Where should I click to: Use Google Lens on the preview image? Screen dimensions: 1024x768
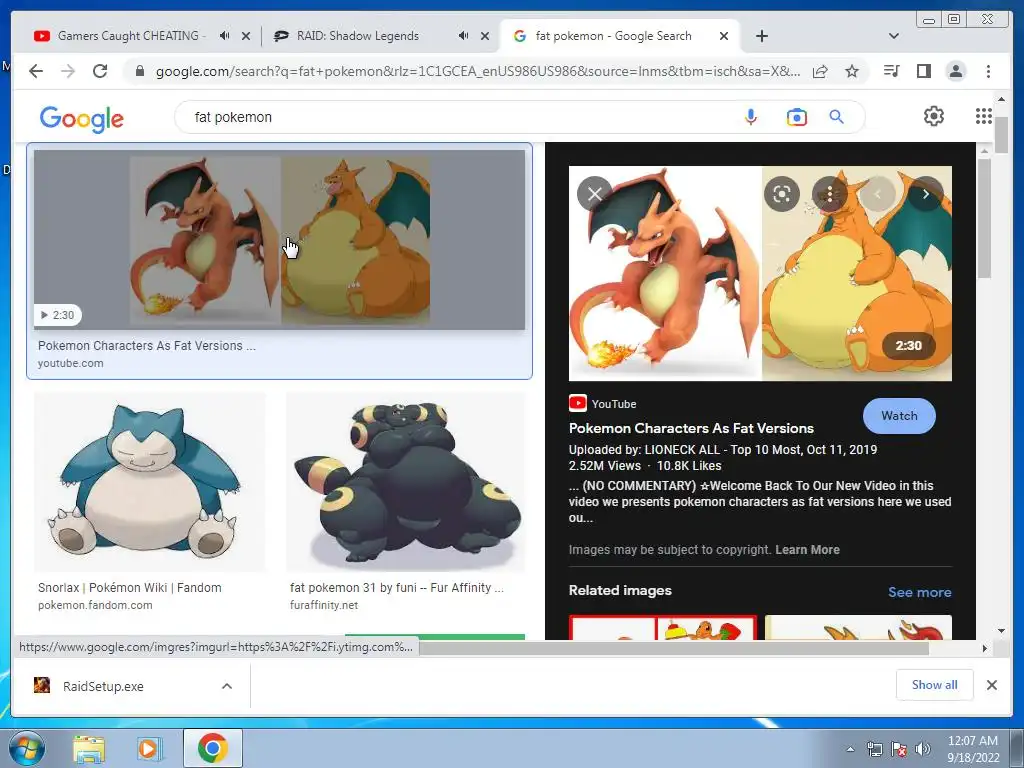(x=782, y=194)
